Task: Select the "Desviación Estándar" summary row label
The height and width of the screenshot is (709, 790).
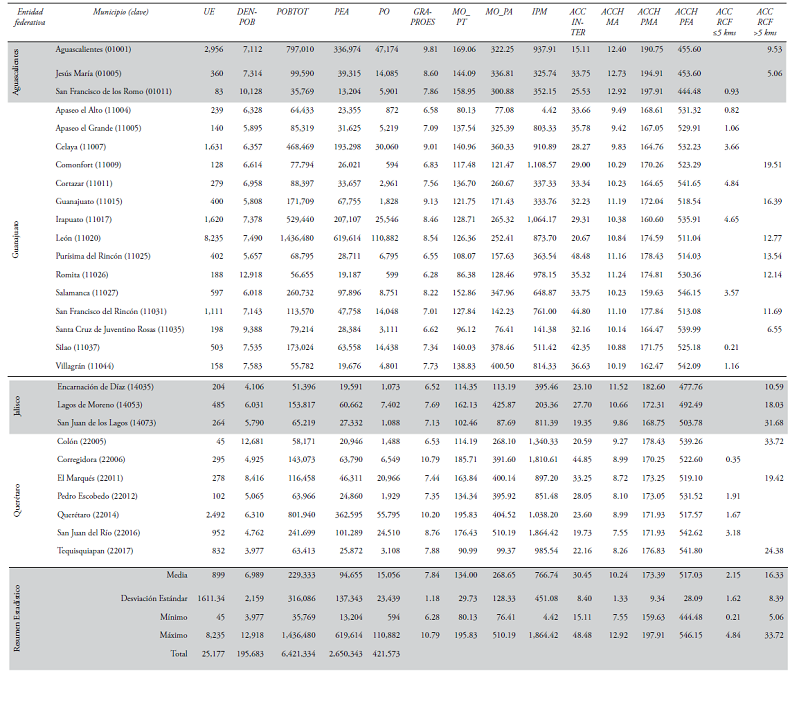Action: tap(155, 597)
